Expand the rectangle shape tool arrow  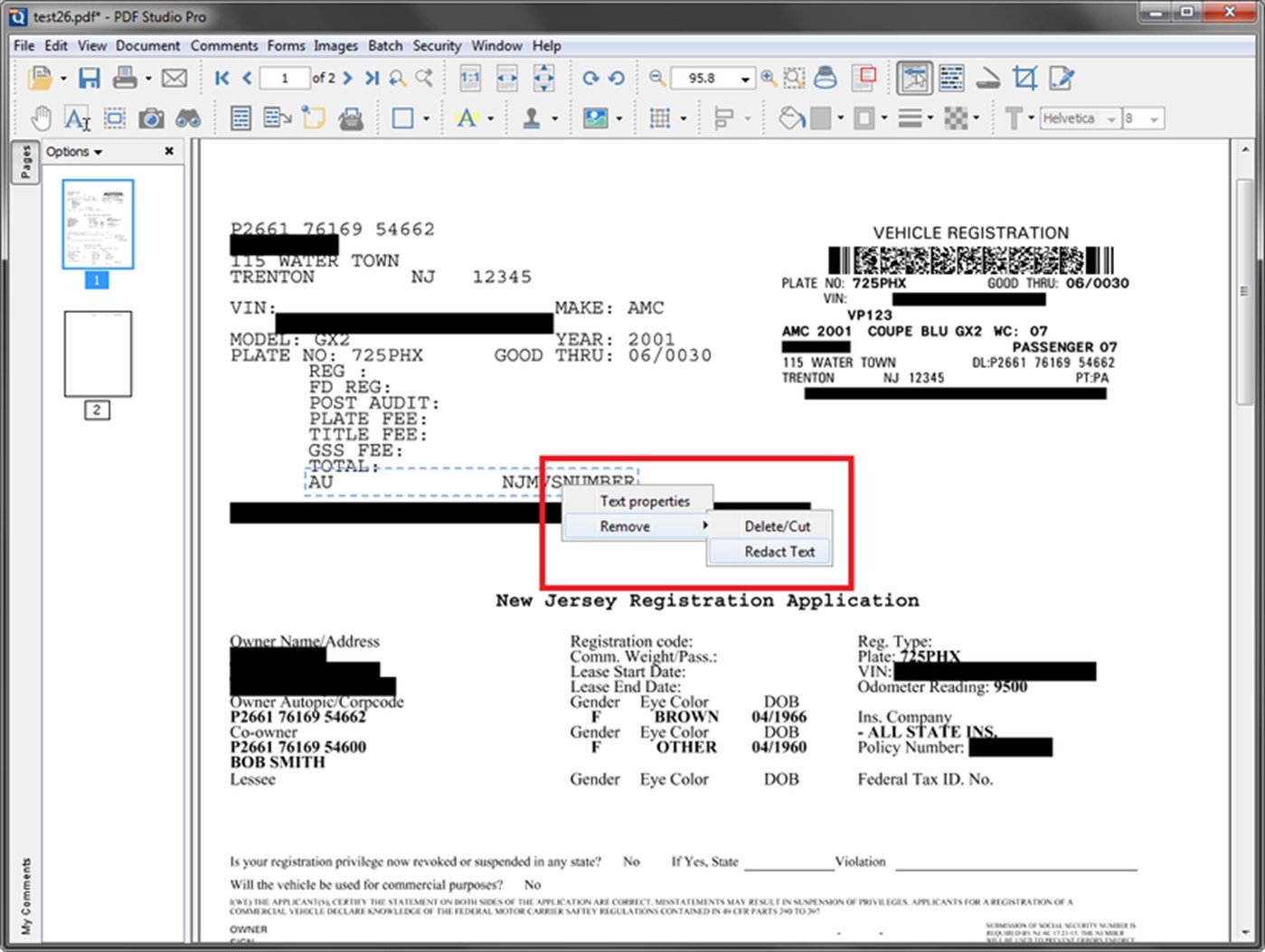pos(426,118)
